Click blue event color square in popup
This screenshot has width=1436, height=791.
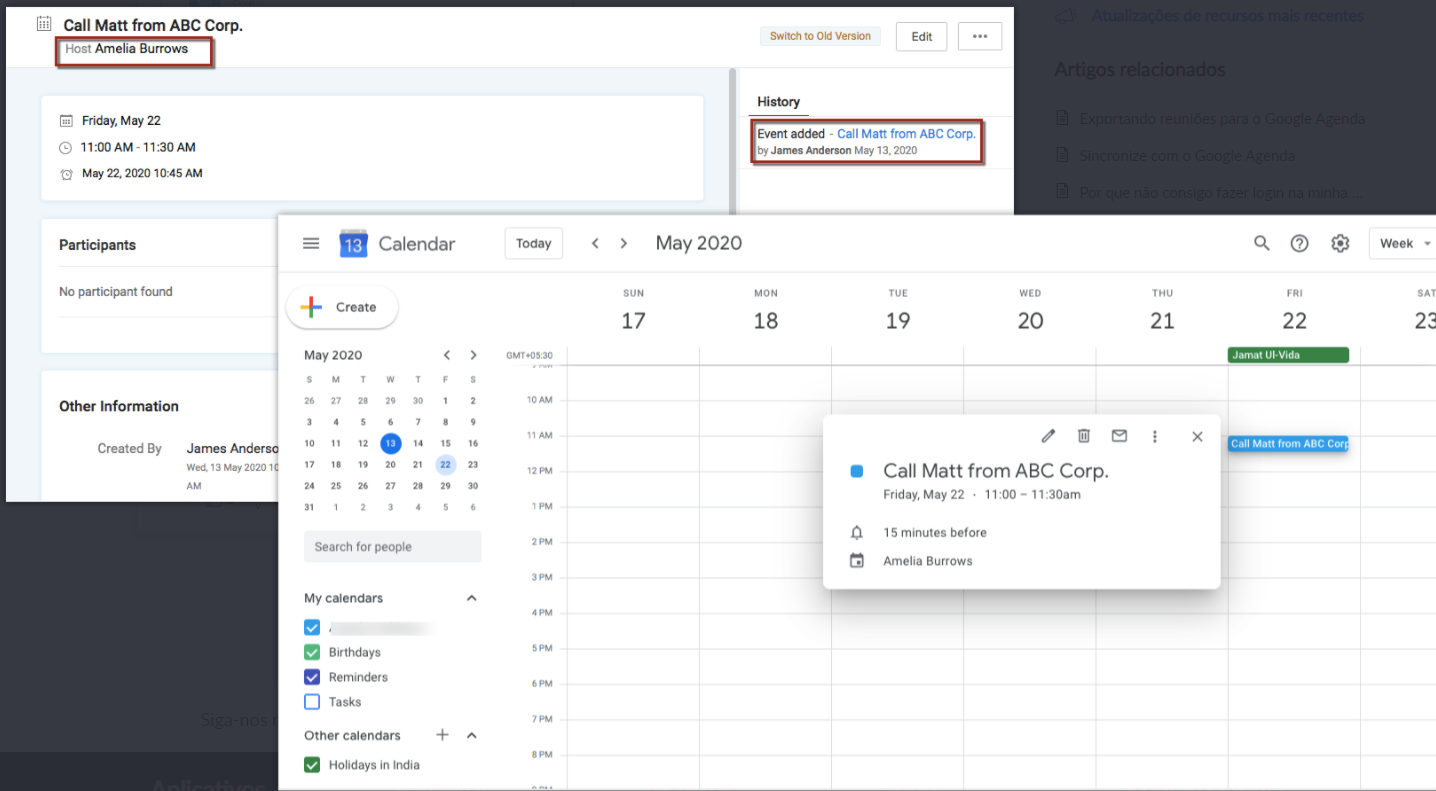click(856, 471)
